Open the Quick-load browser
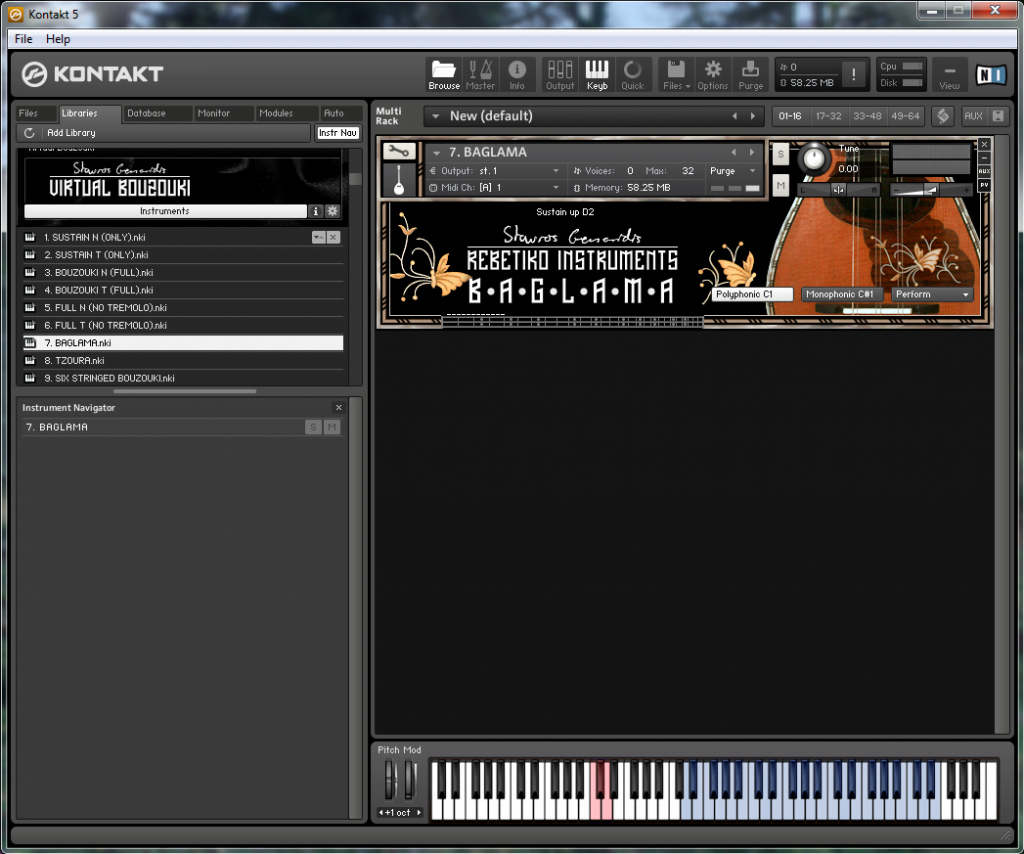 pos(632,74)
